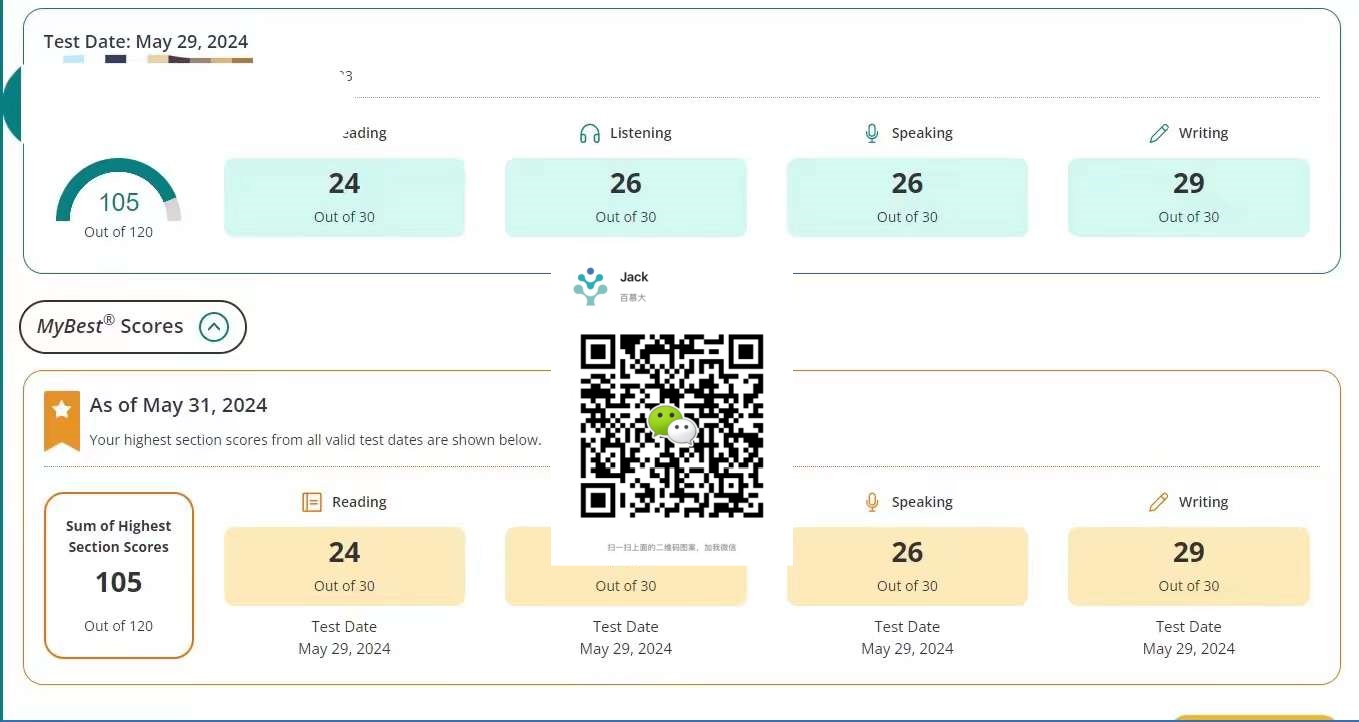Click the orange Speaking microphone icon
The height and width of the screenshot is (722, 1359).
(872, 502)
